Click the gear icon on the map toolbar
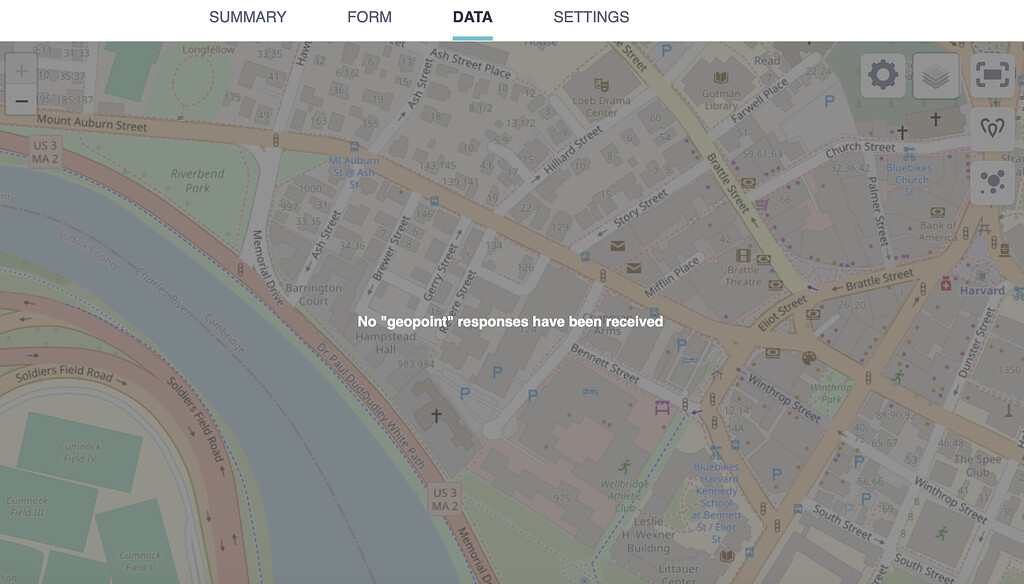Image resolution: width=1024 pixels, height=584 pixels. click(881, 75)
